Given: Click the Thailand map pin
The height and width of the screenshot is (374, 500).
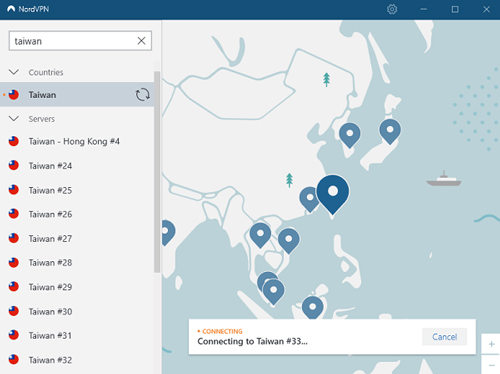Looking at the screenshot, I should (260, 235).
